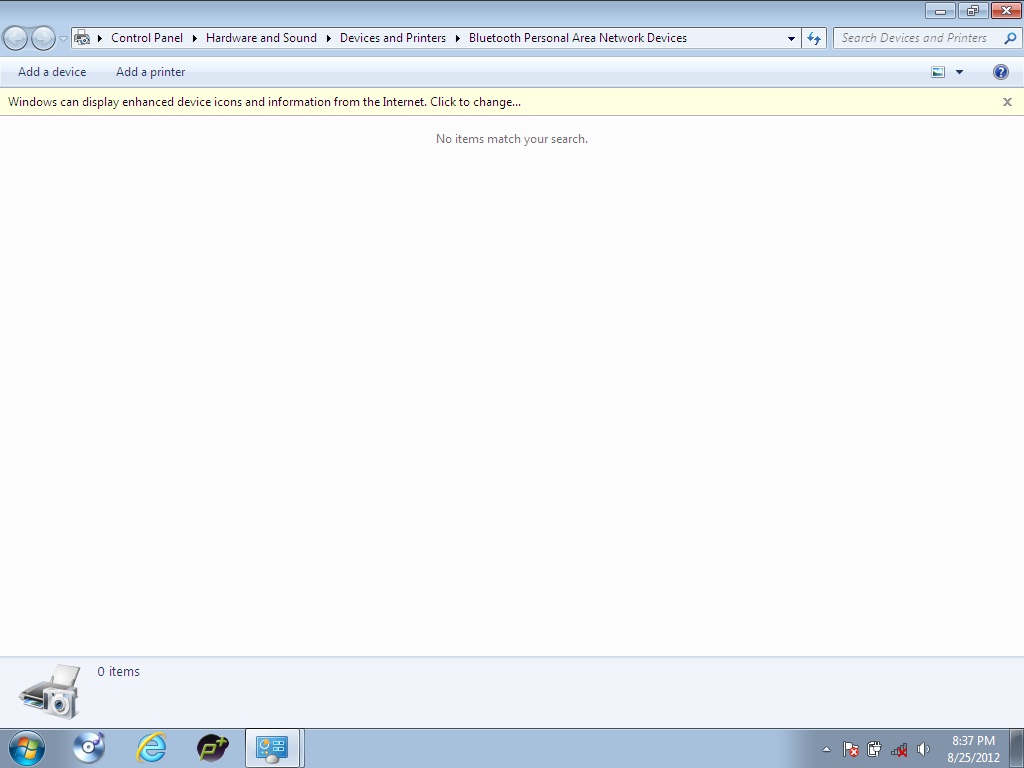The width and height of the screenshot is (1024, 768).
Task: Select Control Panel in the breadcrumb
Action: click(147, 38)
